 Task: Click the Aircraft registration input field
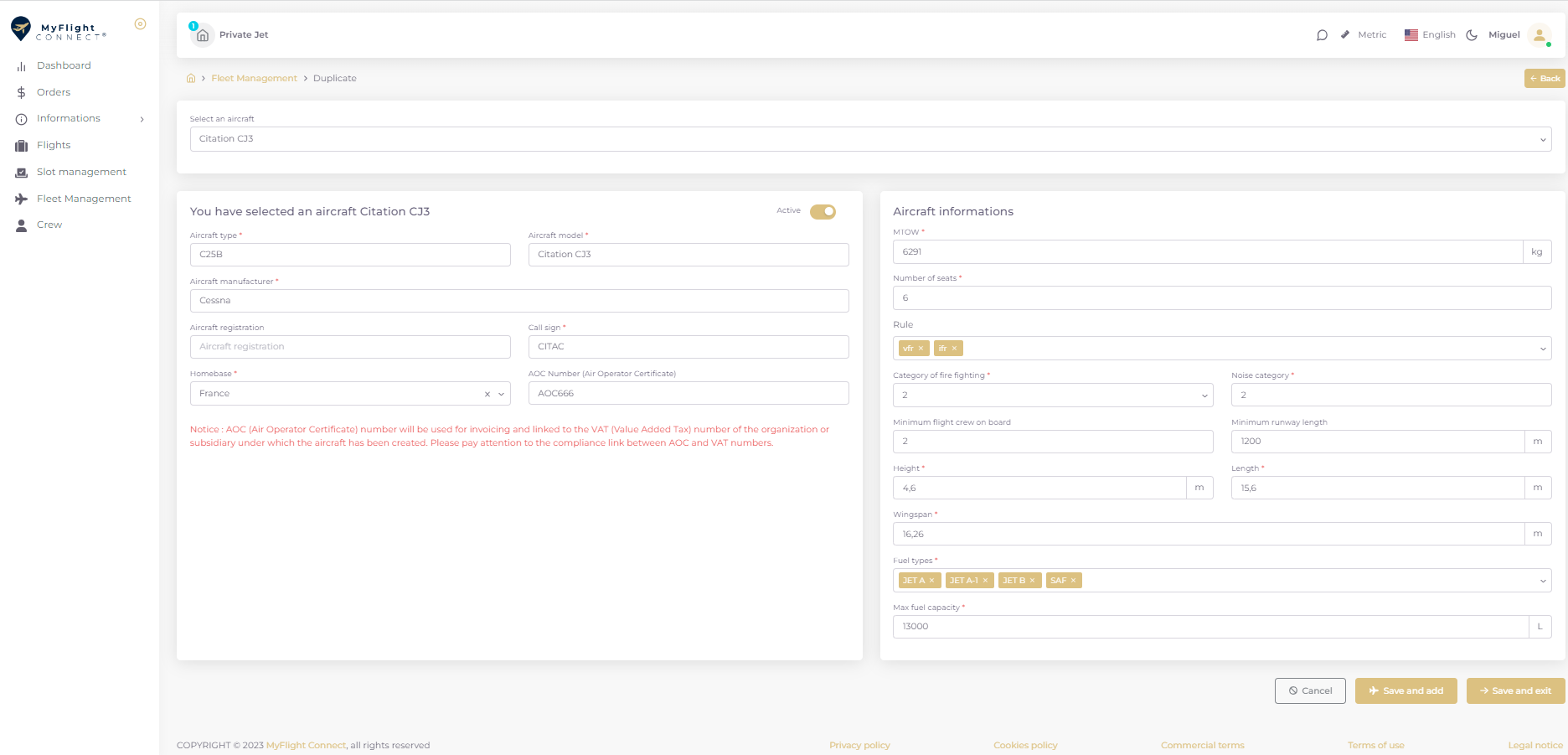(x=350, y=347)
